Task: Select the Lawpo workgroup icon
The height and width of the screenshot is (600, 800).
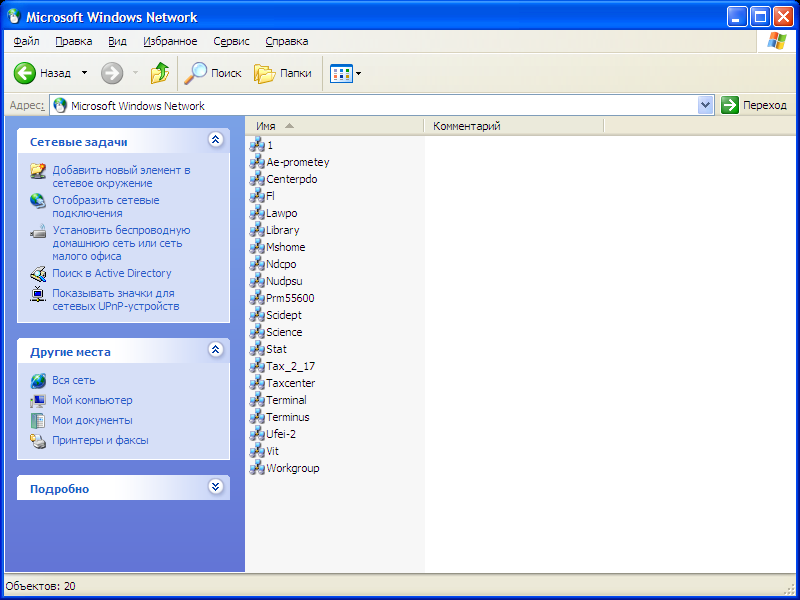Action: (257, 213)
